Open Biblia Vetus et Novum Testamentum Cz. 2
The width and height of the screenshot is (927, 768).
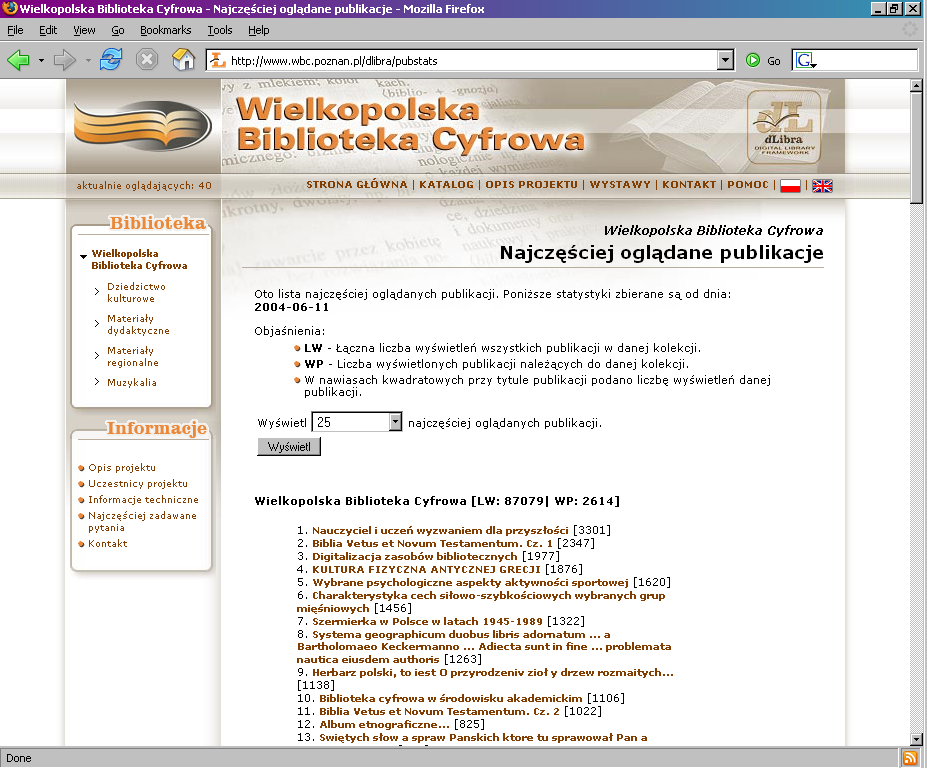pyautogui.click(x=439, y=711)
